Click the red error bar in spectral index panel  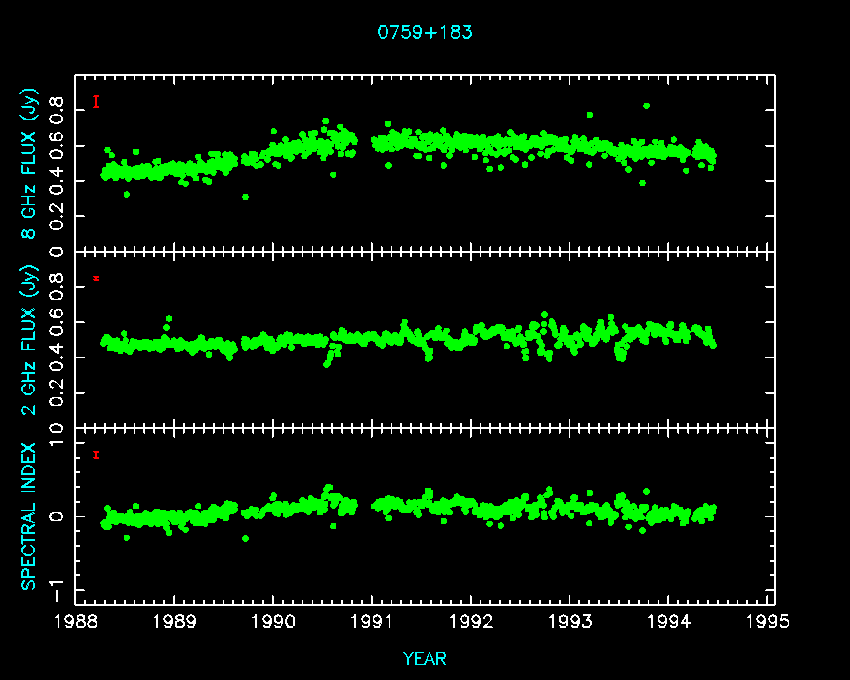pyautogui.click(x=96, y=455)
